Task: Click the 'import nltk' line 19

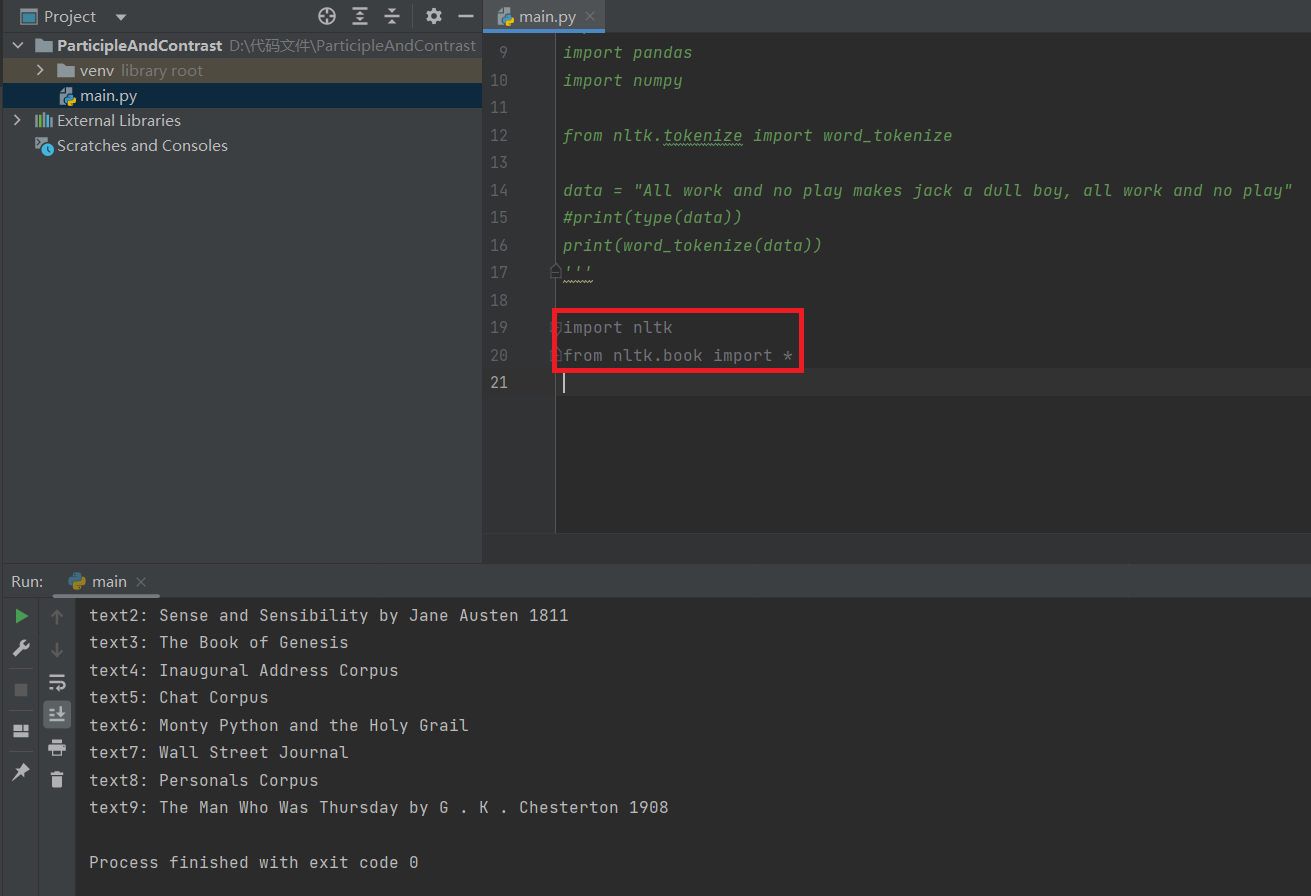Action: (x=617, y=327)
